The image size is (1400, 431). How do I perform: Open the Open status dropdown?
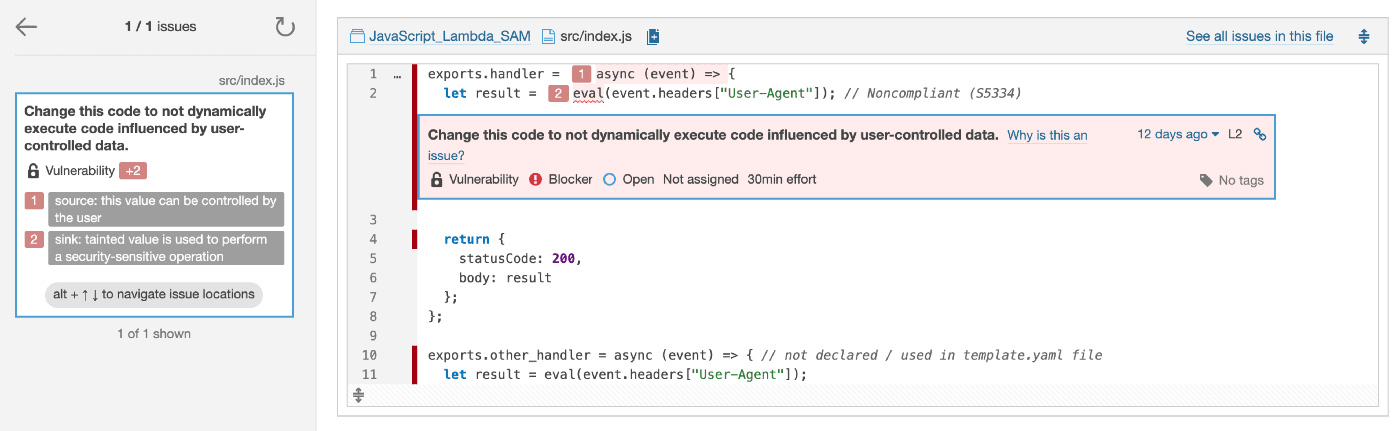pos(629,180)
